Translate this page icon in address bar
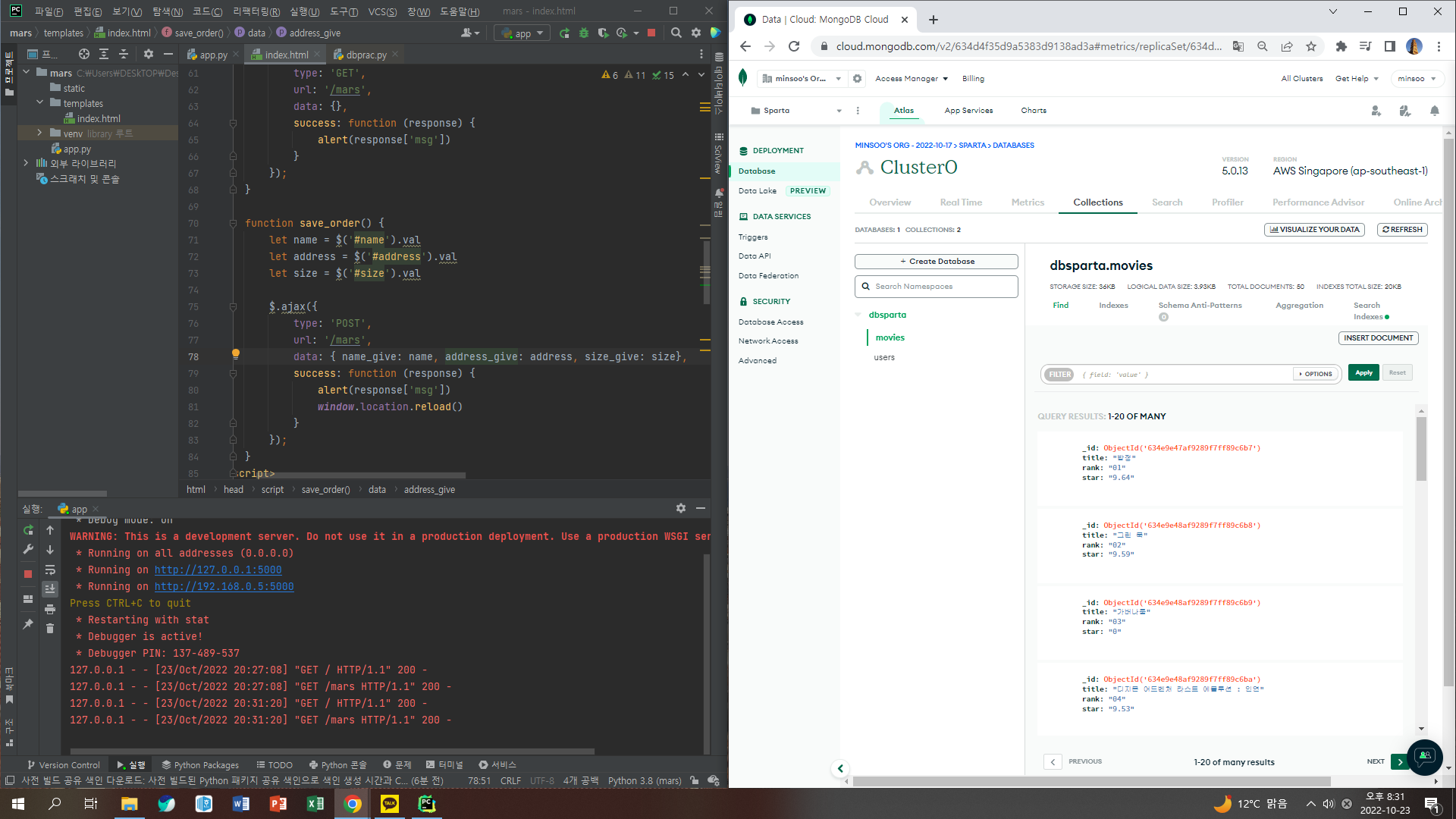The image size is (1456, 819). (x=1238, y=46)
